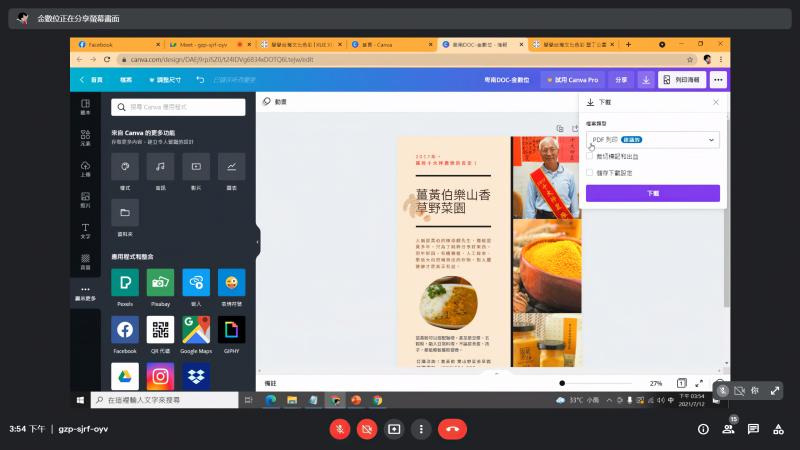The width and height of the screenshot is (800, 450).
Task: Unmute microphone in Google Meet bar
Action: [x=340, y=429]
